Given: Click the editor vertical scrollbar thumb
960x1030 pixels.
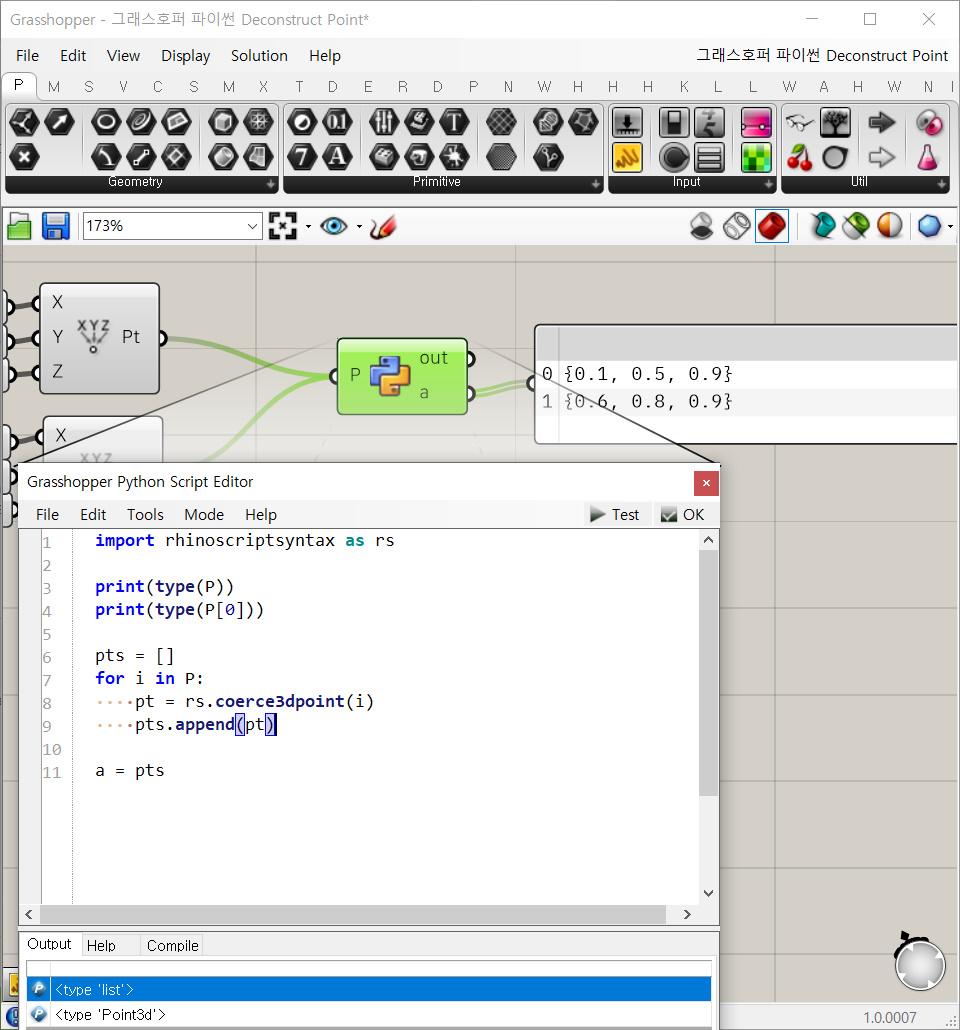Looking at the screenshot, I should point(708,673).
